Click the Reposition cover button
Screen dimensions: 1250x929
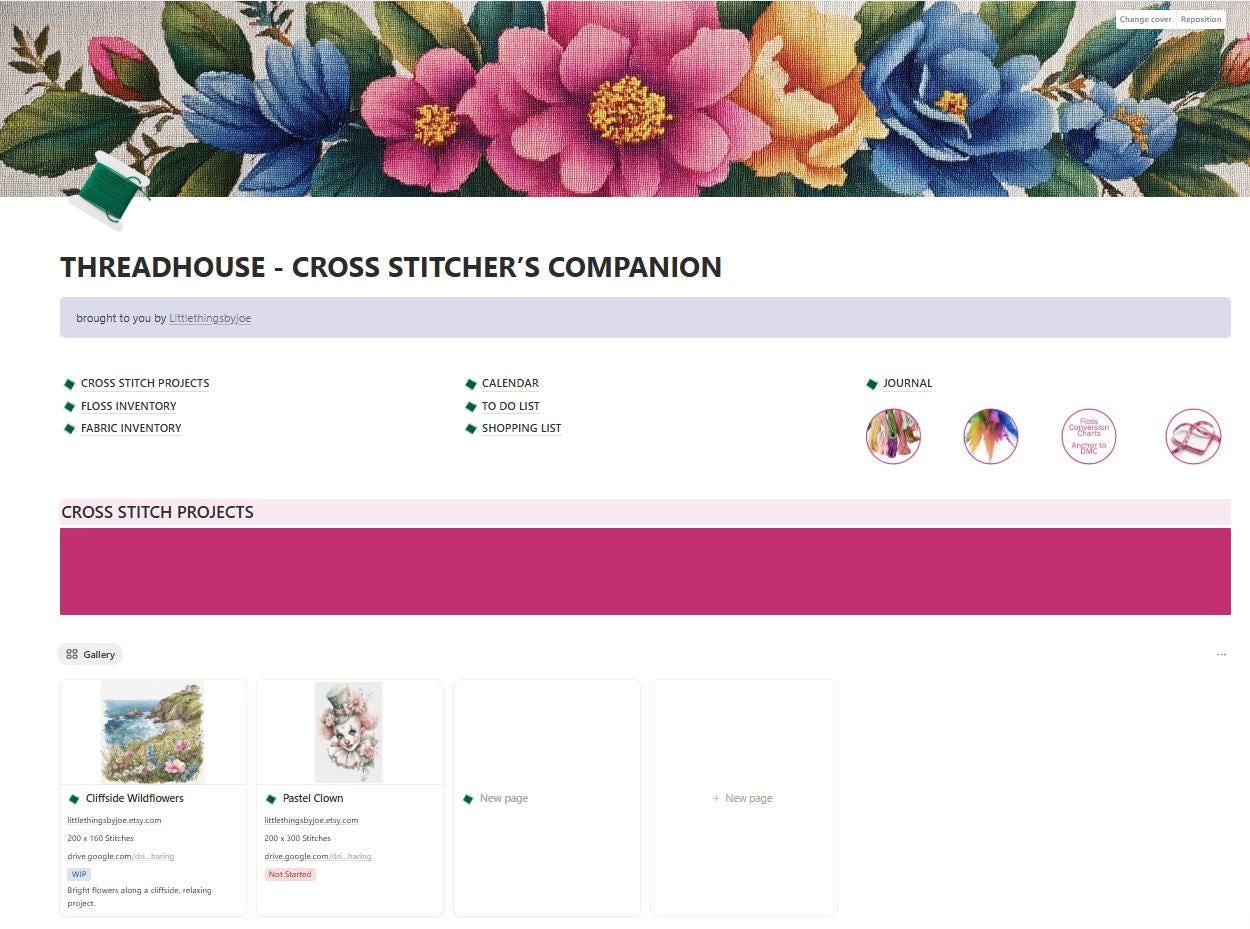(x=1201, y=19)
